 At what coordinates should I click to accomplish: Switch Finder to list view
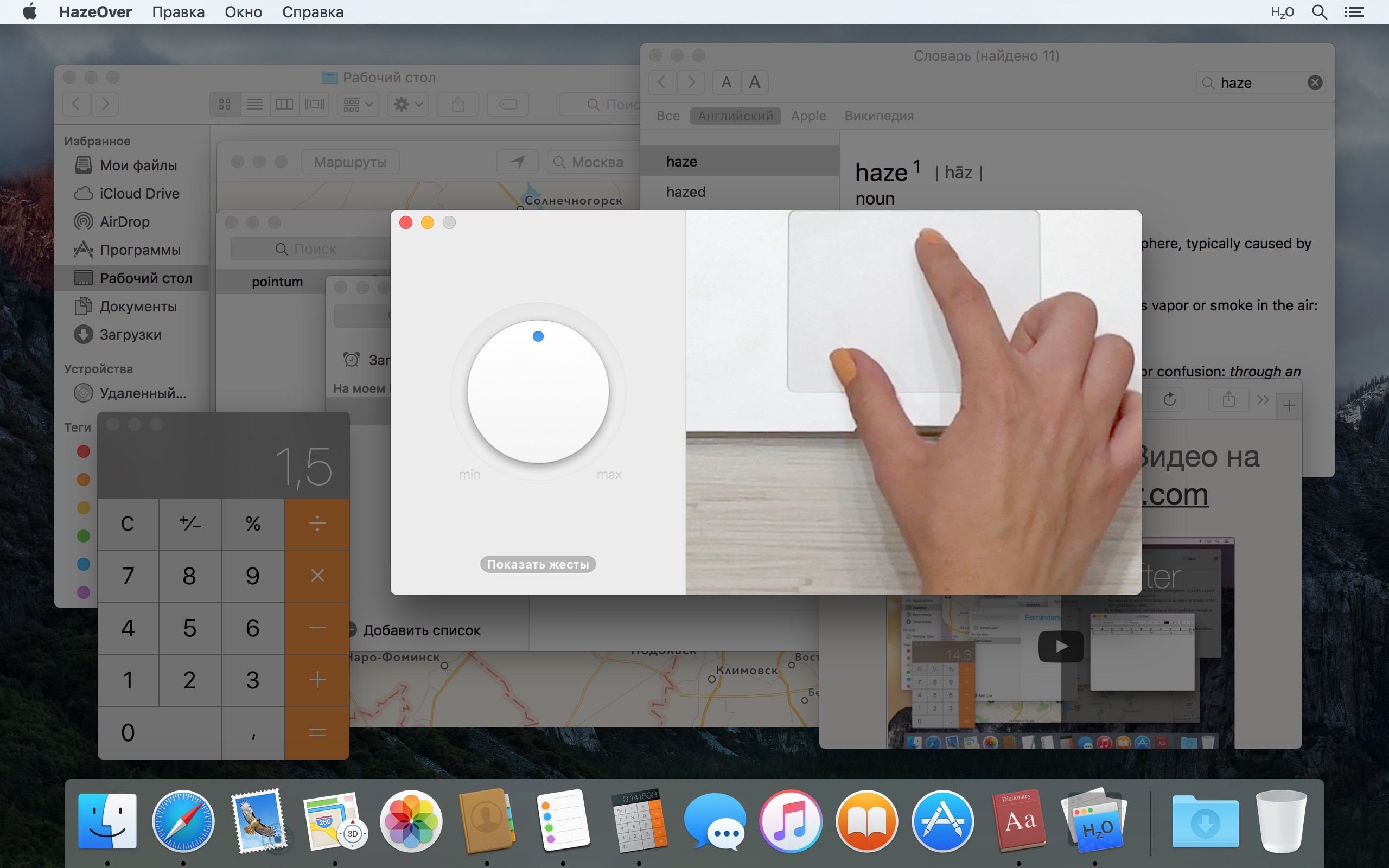point(255,104)
